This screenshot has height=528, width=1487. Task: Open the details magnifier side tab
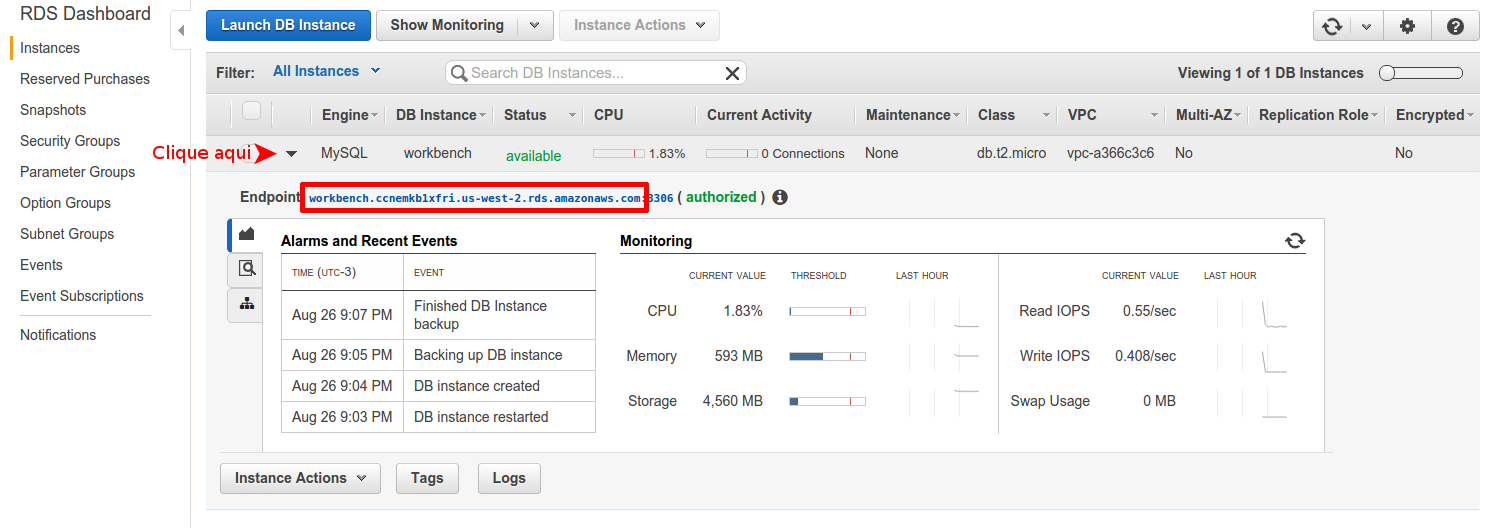tap(246, 268)
